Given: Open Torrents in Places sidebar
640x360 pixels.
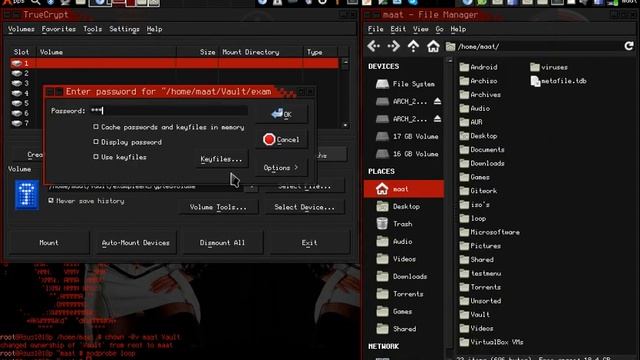Looking at the screenshot, I should pyautogui.click(x=400, y=294).
